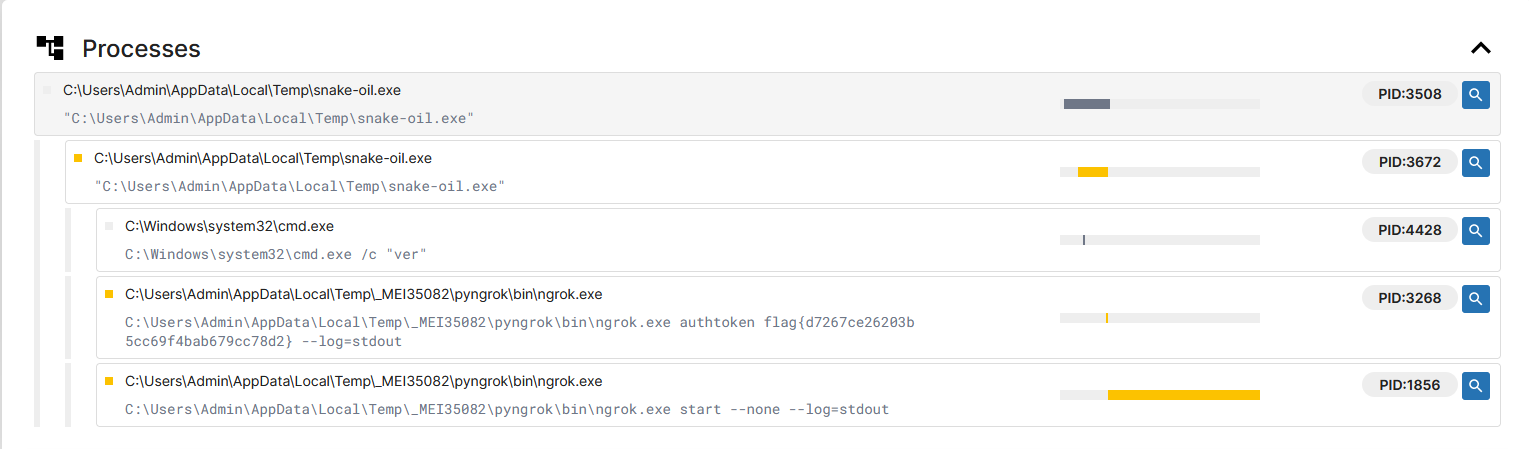Image resolution: width=1529 pixels, height=449 pixels.
Task: Click the gray marker on the cmd.exe row
Action: pyautogui.click(x=109, y=226)
